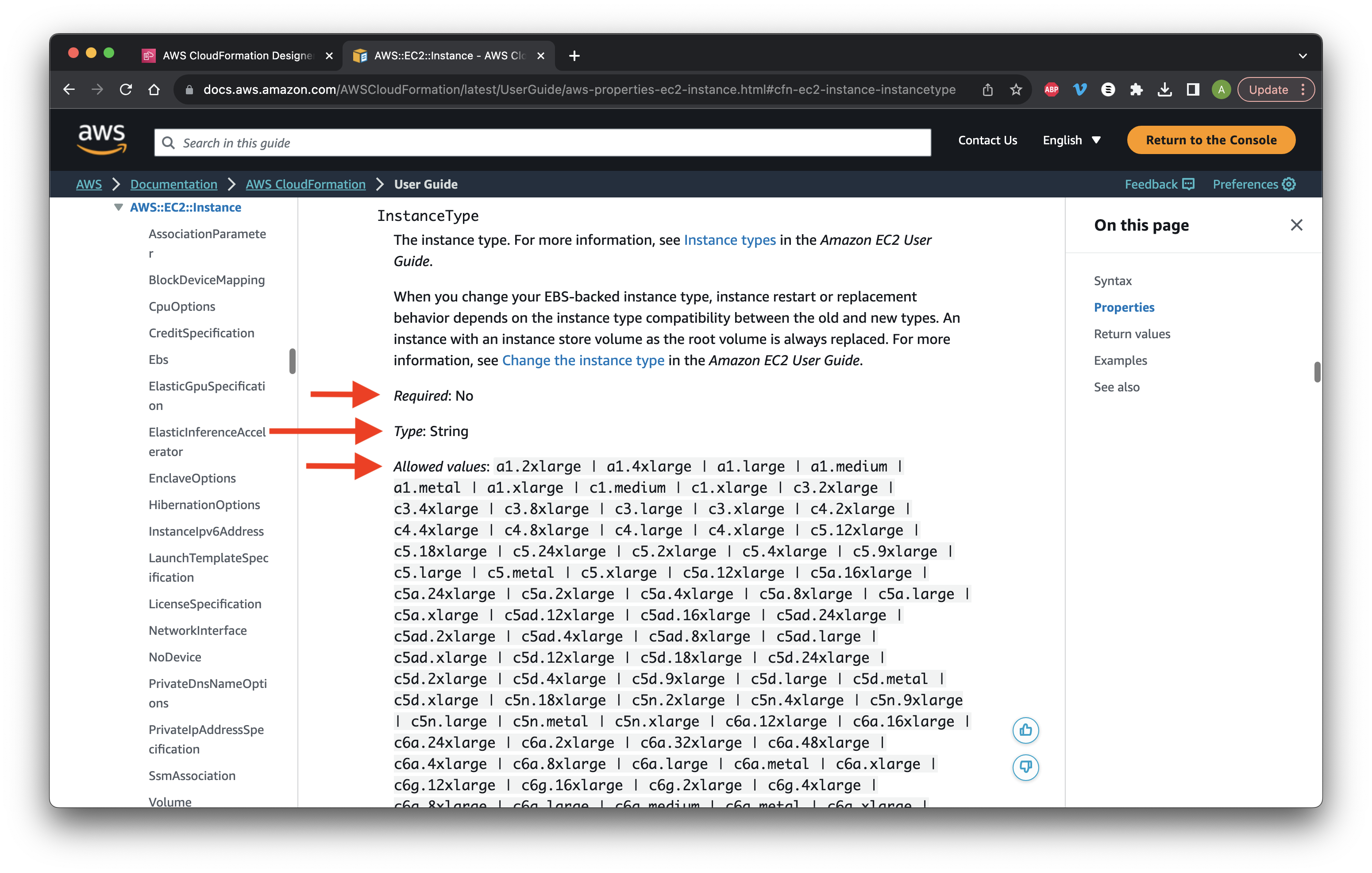
Task: Open EnclaveOptions in sidebar
Action: [x=192, y=478]
